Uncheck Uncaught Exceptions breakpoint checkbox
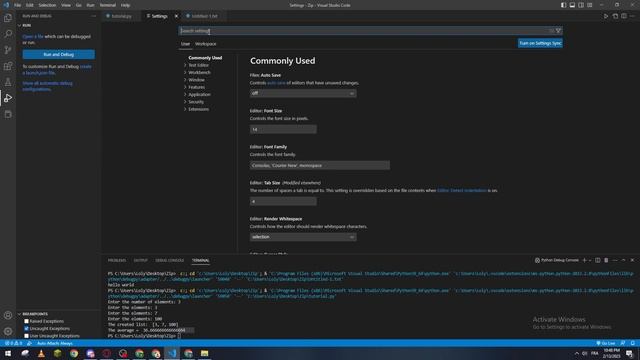The width and height of the screenshot is (640, 360). click(27, 329)
